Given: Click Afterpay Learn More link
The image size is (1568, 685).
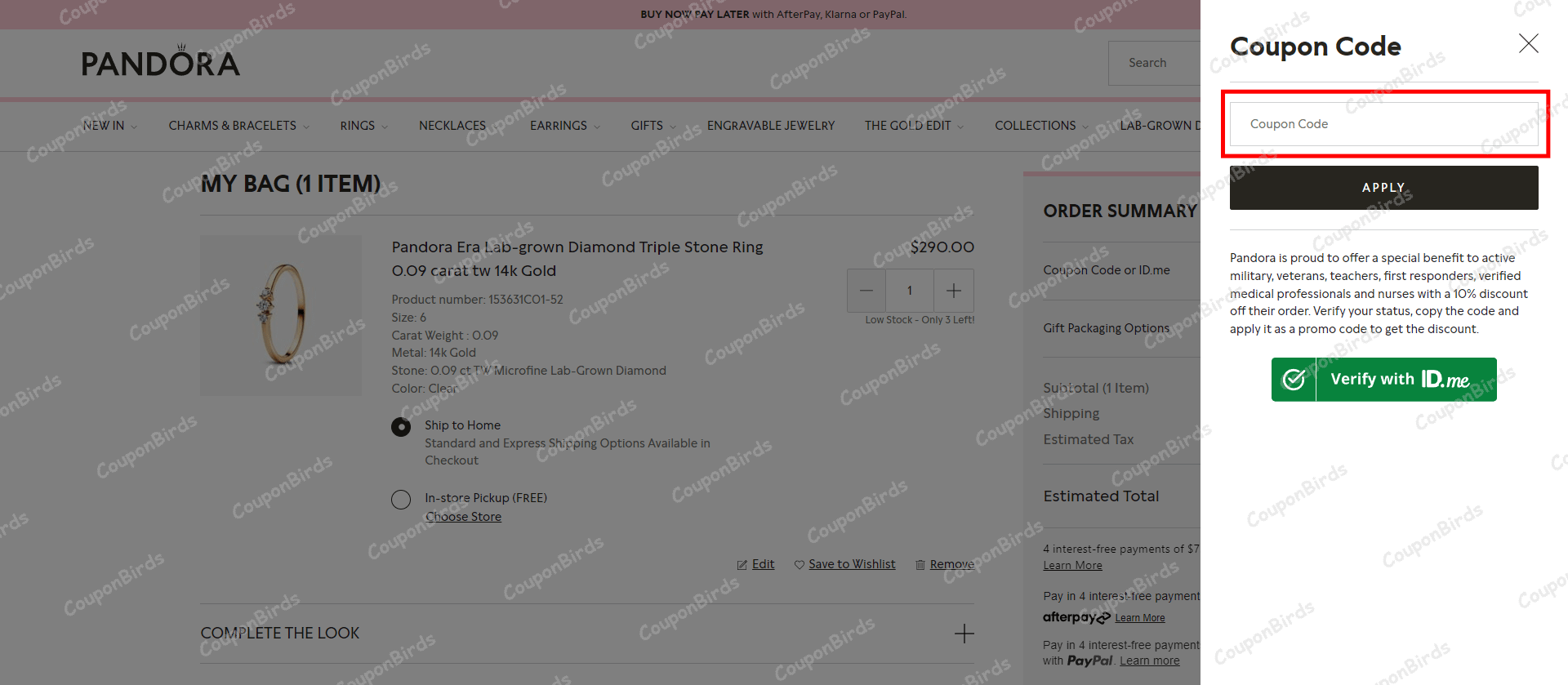Looking at the screenshot, I should [x=1139, y=618].
